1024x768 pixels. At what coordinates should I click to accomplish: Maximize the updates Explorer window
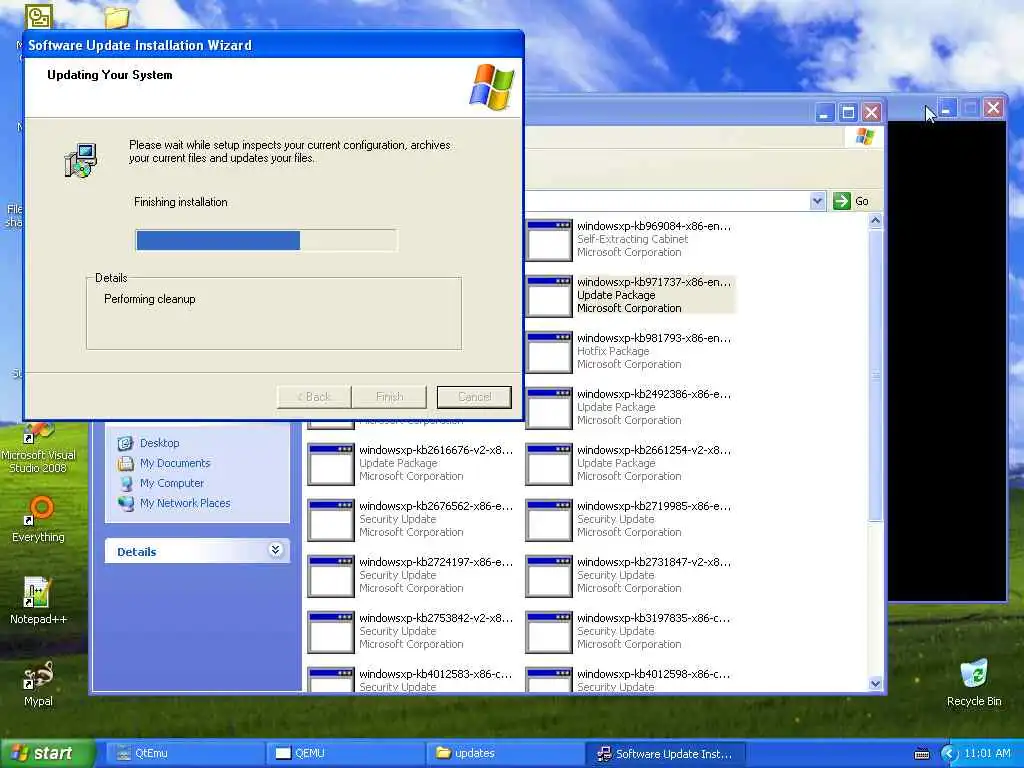coord(848,112)
